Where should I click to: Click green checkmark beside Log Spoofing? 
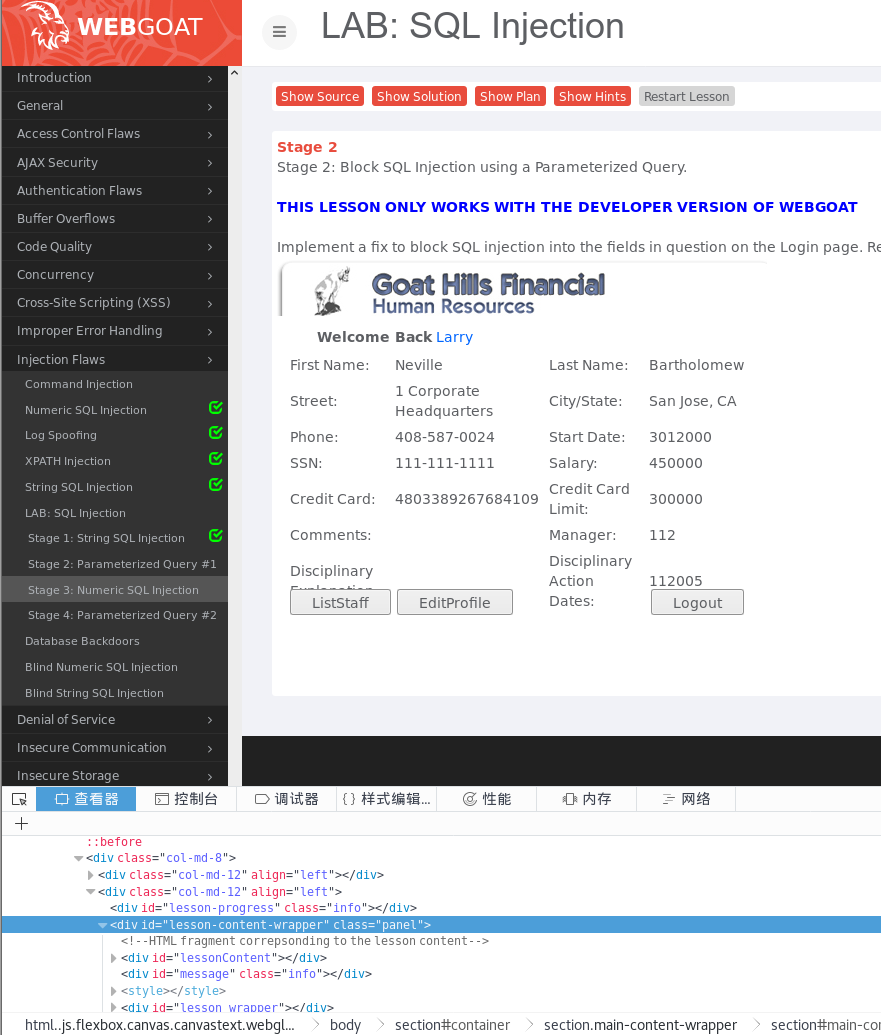(216, 432)
